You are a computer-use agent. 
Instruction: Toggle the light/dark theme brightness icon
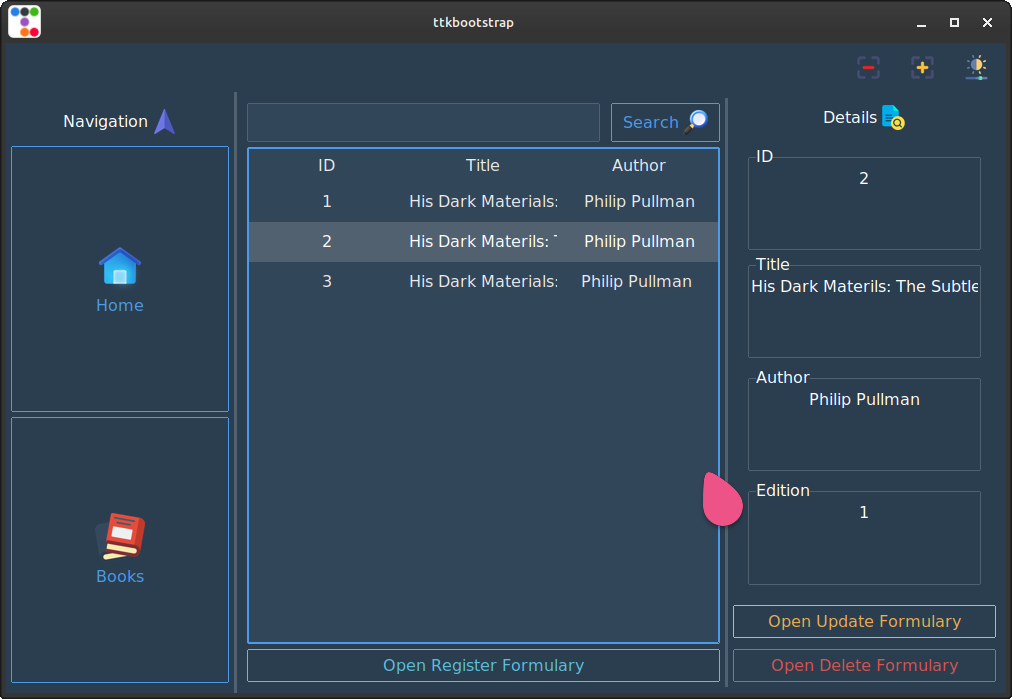click(976, 68)
